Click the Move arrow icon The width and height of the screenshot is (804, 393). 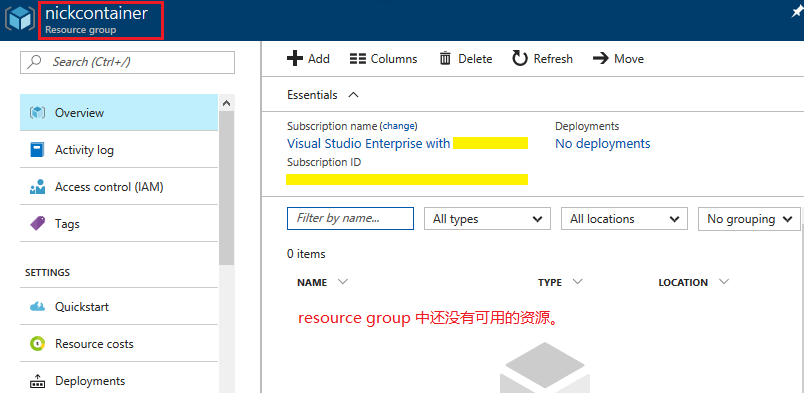(600, 58)
